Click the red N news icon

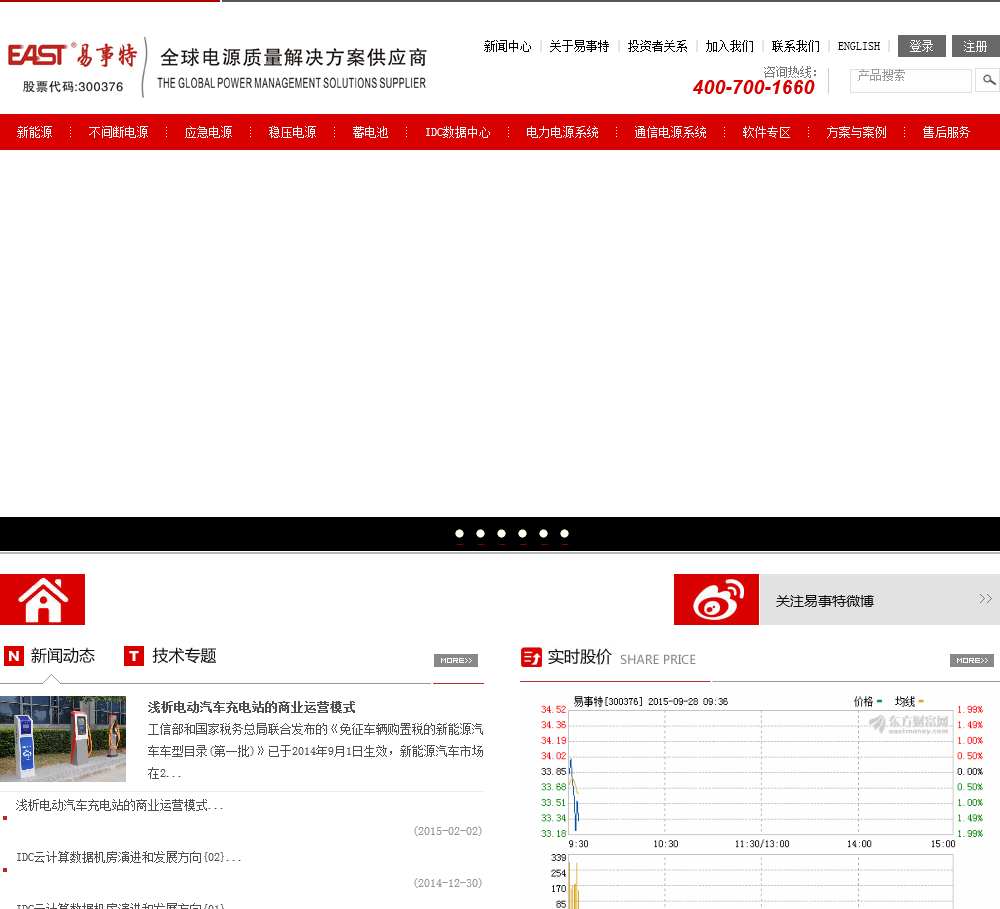click(x=14, y=656)
